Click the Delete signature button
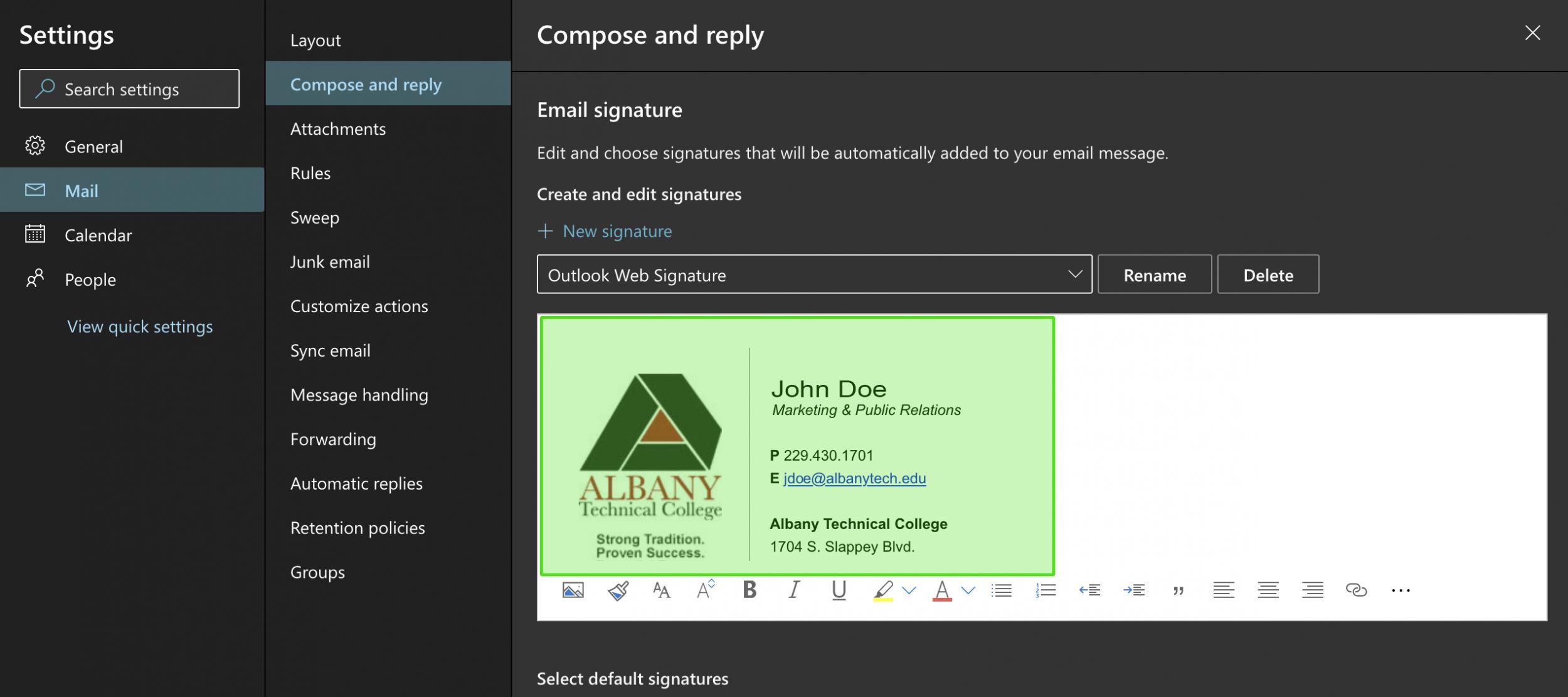This screenshot has width=1568, height=697. coord(1268,274)
